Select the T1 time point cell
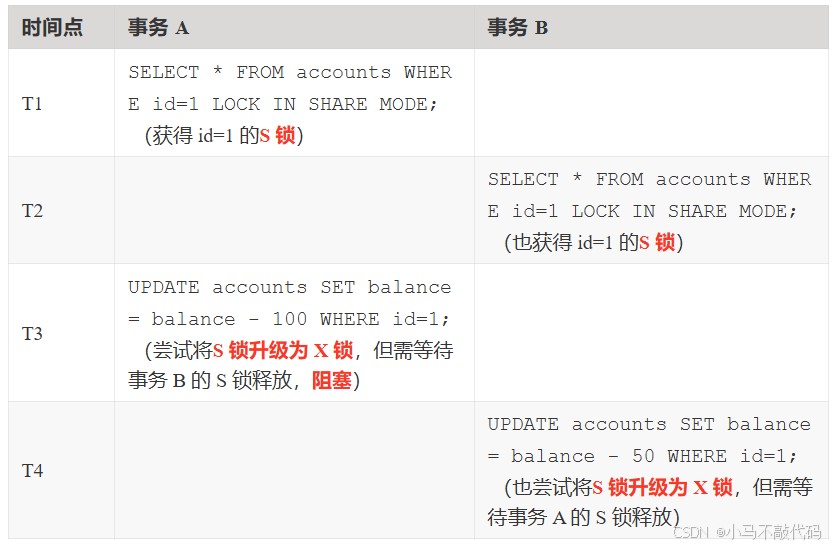 click(33, 103)
